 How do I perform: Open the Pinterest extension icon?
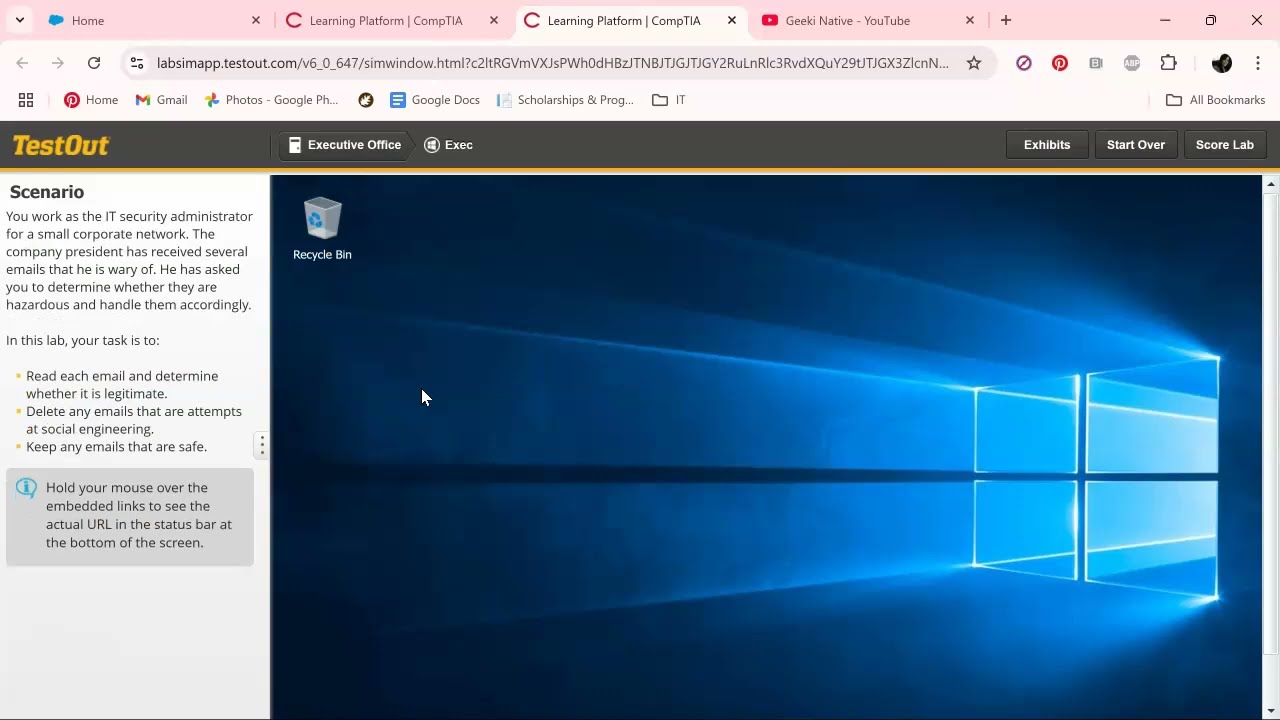click(1060, 63)
